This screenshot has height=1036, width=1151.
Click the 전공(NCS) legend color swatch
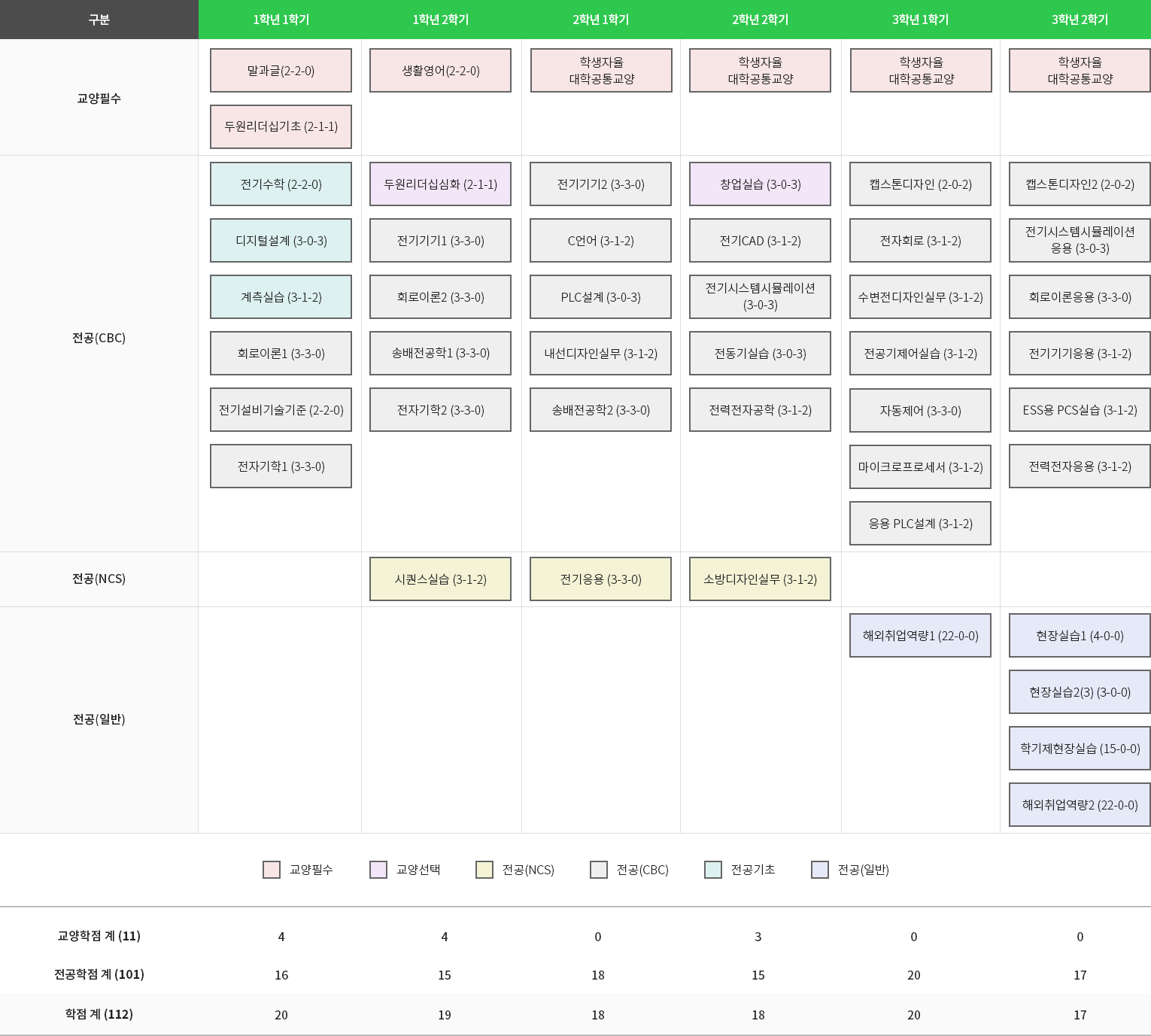(x=484, y=870)
